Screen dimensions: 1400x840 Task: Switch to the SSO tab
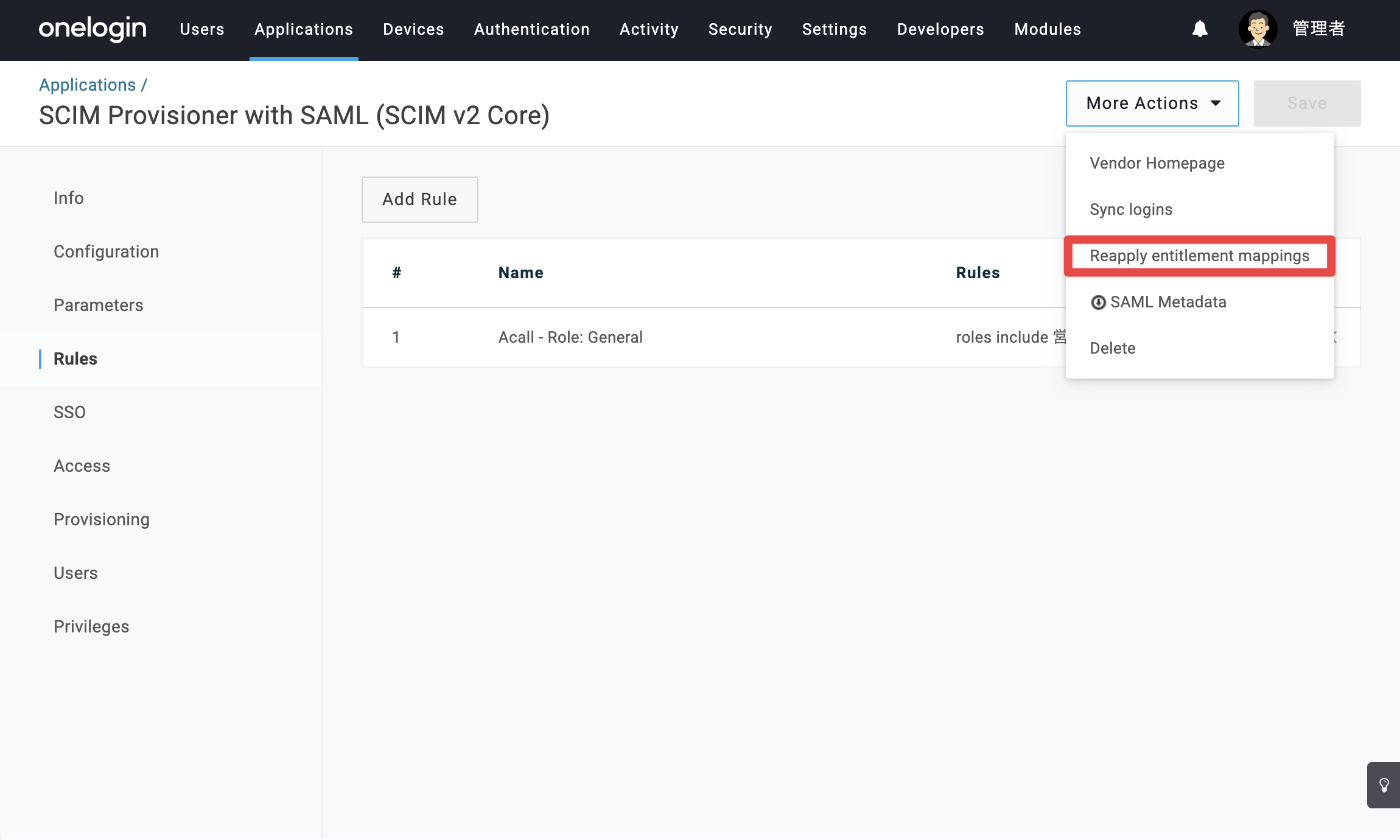coord(69,412)
